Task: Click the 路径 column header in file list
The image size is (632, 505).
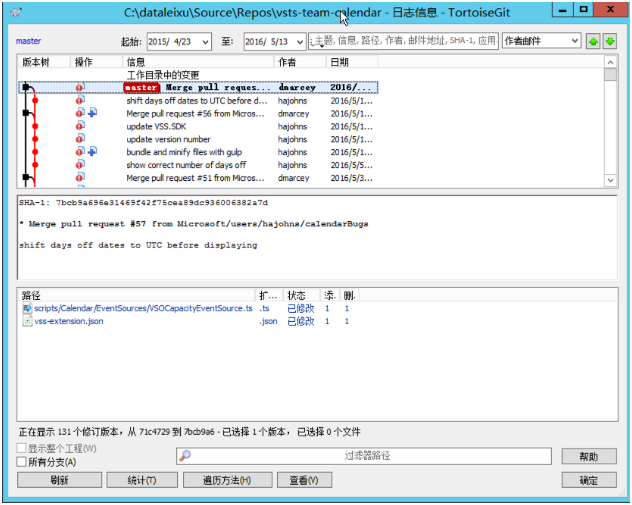Action: pyautogui.click(x=136, y=295)
